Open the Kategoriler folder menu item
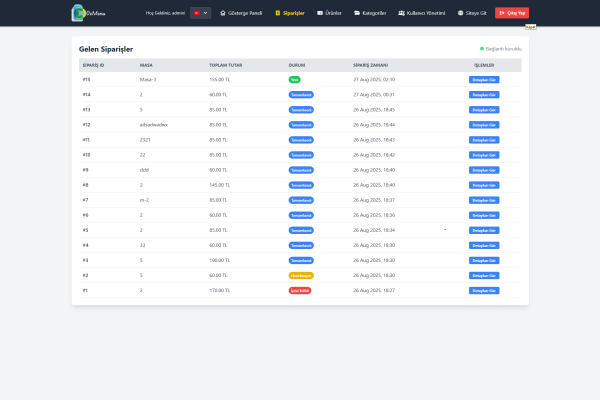The image size is (600, 400). tap(372, 13)
